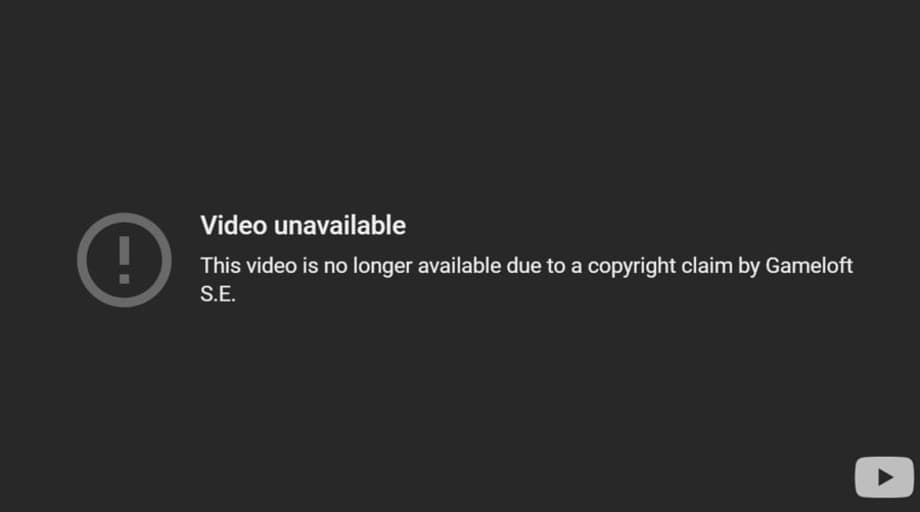Screen dimensions: 920x512
Task: Click the word "copyright" in the message
Action: point(632,267)
